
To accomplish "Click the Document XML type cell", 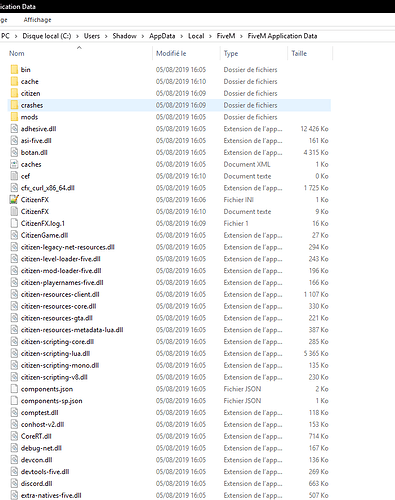I will pyautogui.click(x=247, y=164).
